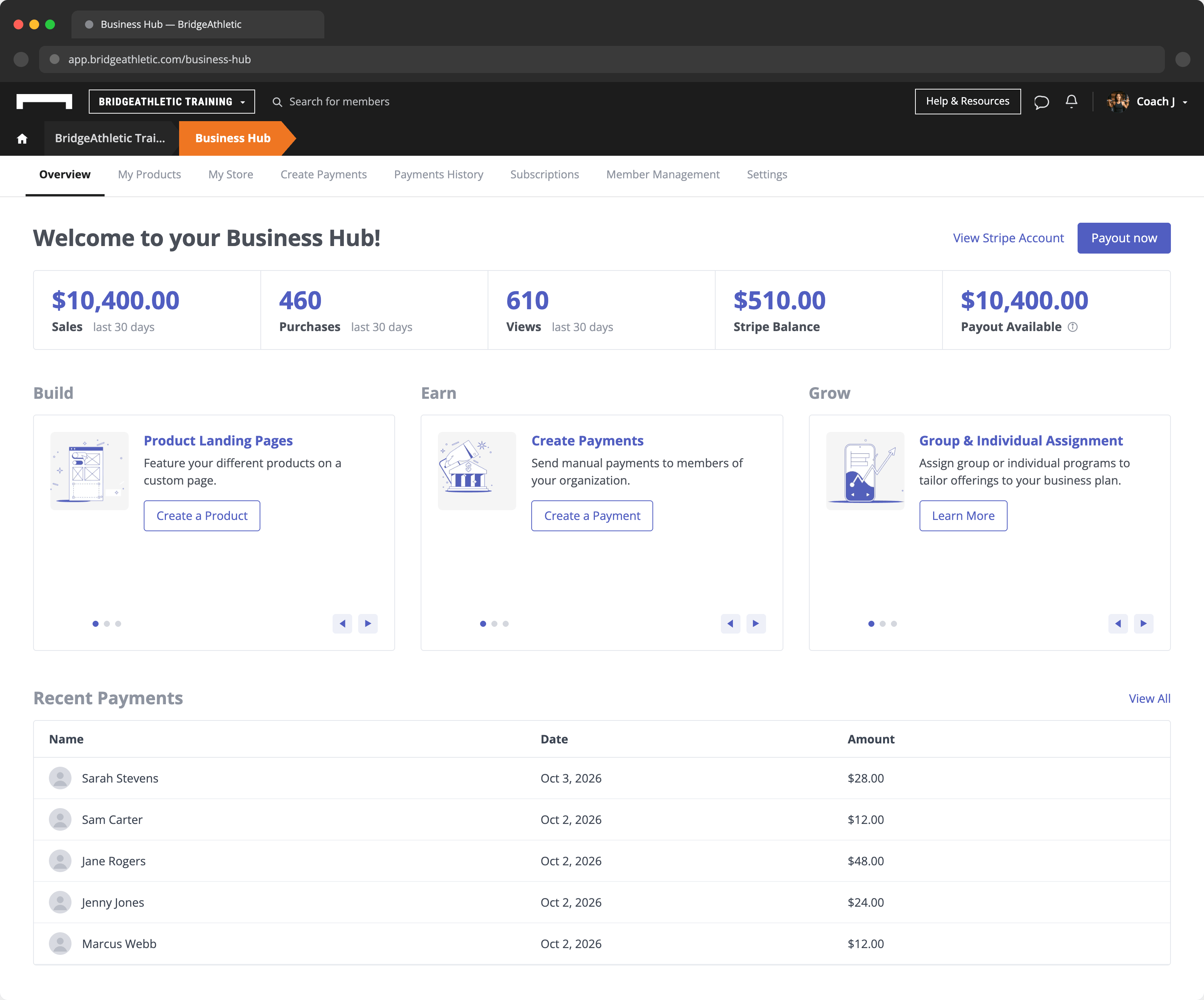Click BridgeAthletic Trai... breadcrumb
The width and height of the screenshot is (1204, 1000).
click(x=109, y=138)
